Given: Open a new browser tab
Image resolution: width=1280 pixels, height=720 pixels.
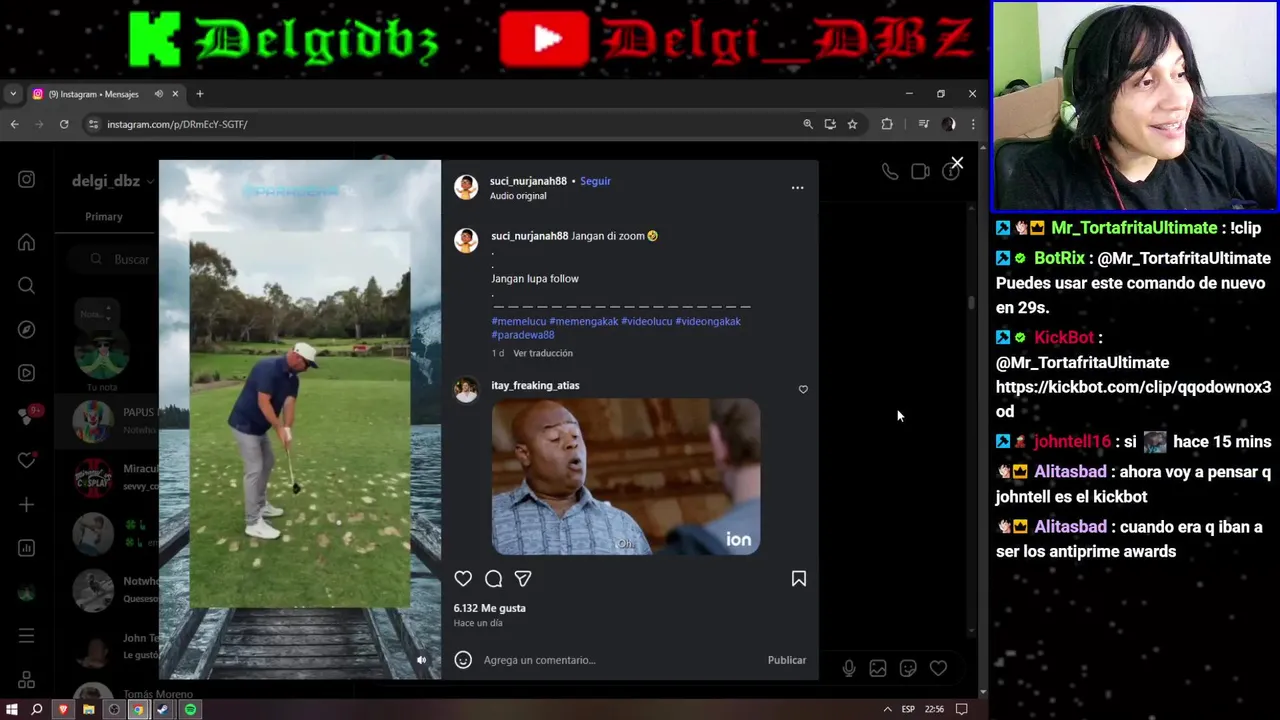Looking at the screenshot, I should click(199, 94).
